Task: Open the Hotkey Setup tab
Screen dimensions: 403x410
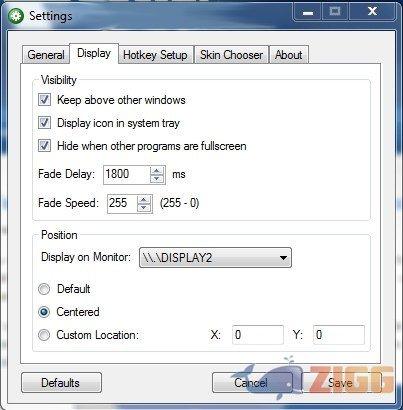Action: point(155,55)
